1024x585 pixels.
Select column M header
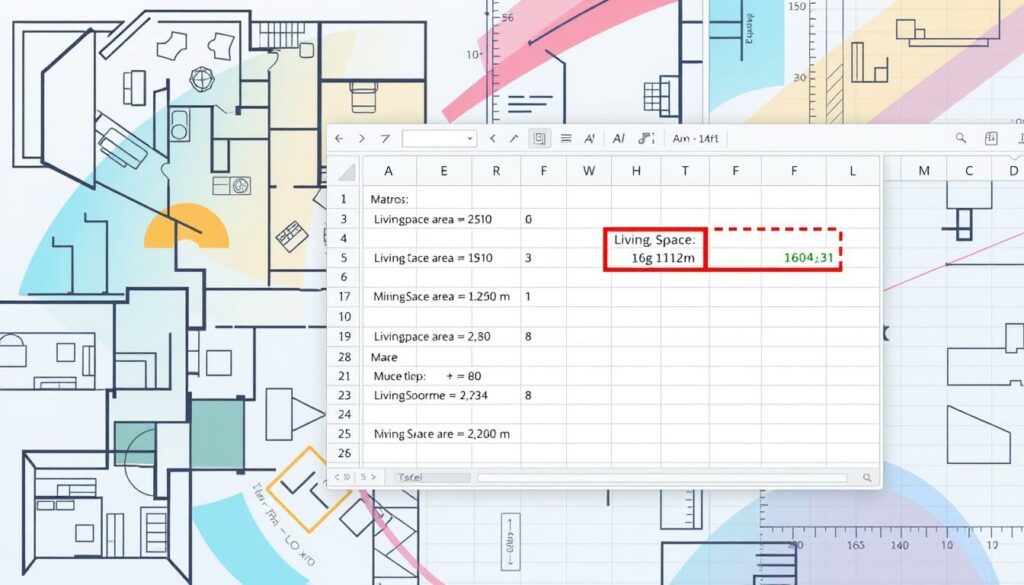[x=924, y=171]
